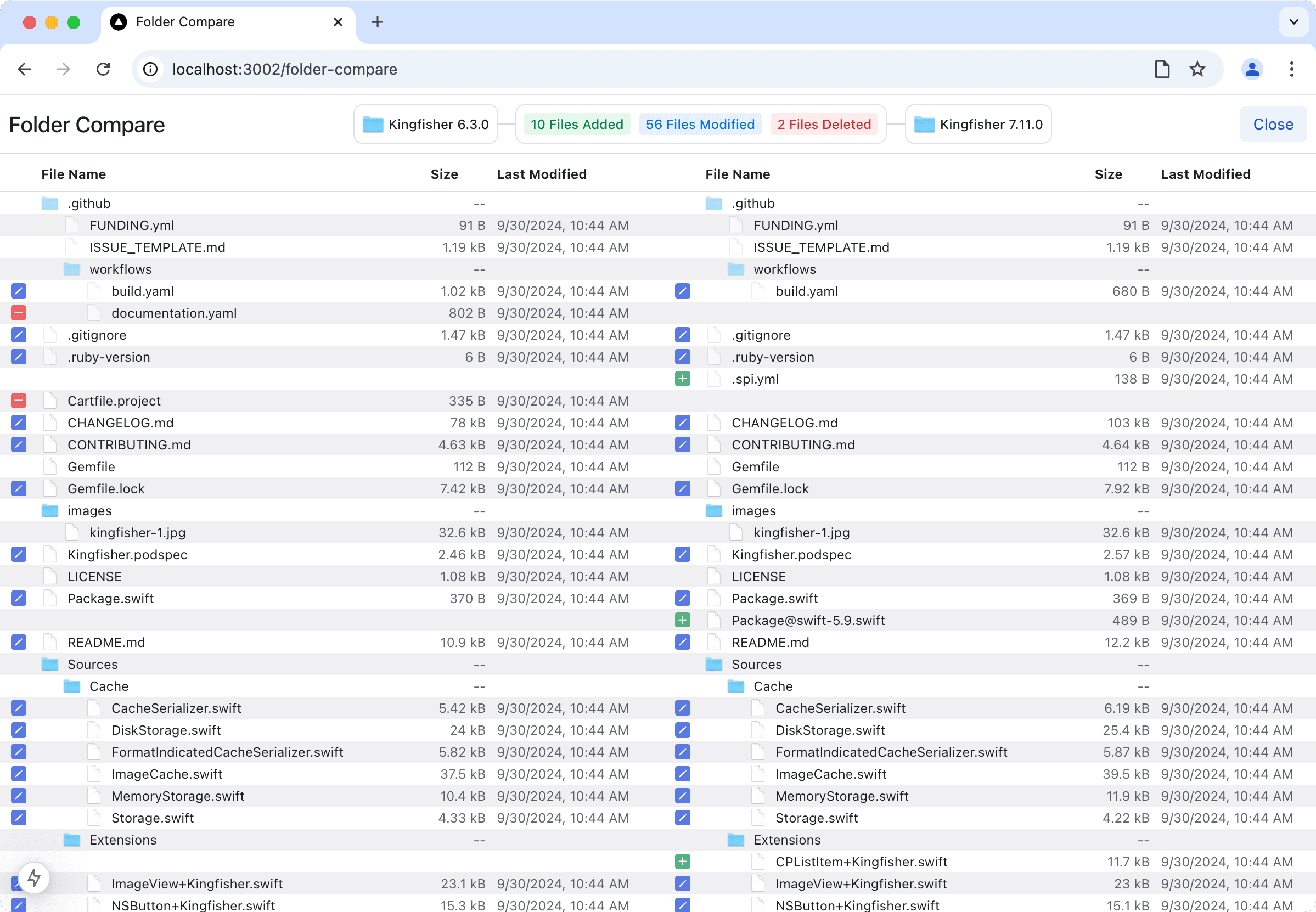Click the right Size column header
The image size is (1316, 912).
click(1108, 174)
